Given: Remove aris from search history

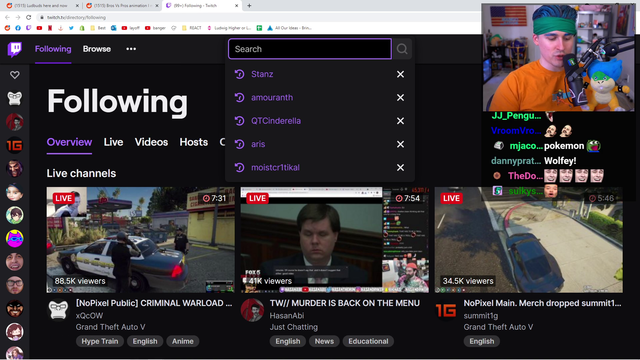Looking at the screenshot, I should coord(400,144).
